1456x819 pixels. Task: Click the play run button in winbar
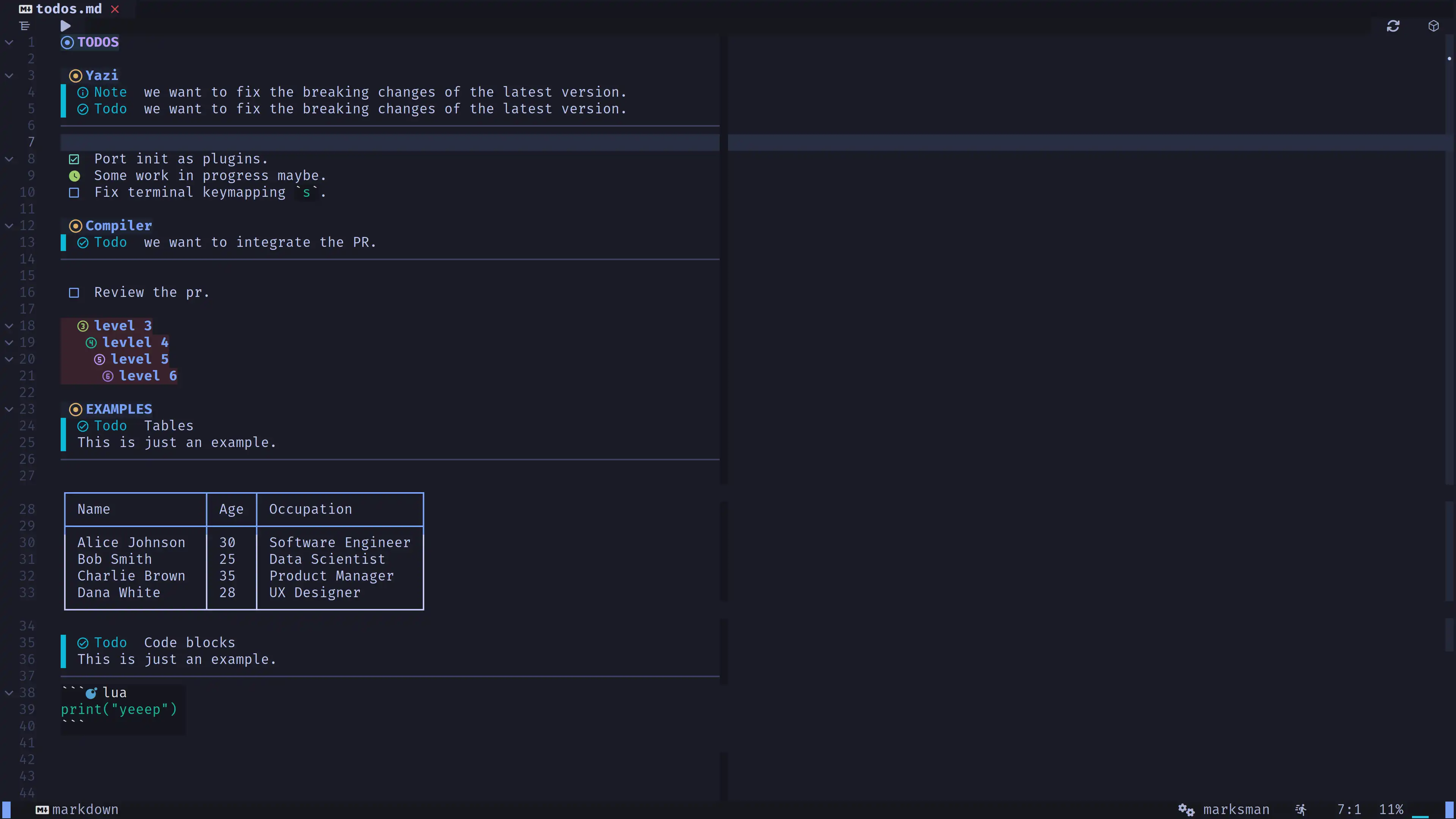tap(66, 26)
